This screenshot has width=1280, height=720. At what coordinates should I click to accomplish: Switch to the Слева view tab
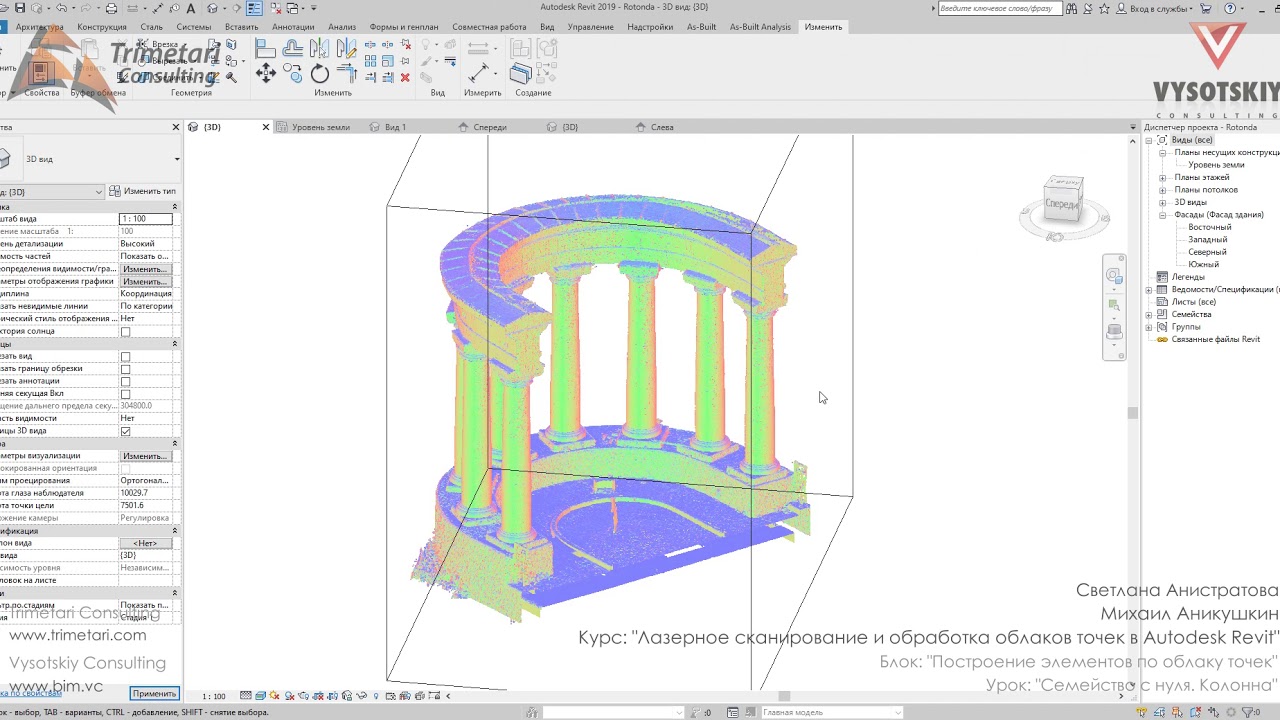pyautogui.click(x=662, y=127)
